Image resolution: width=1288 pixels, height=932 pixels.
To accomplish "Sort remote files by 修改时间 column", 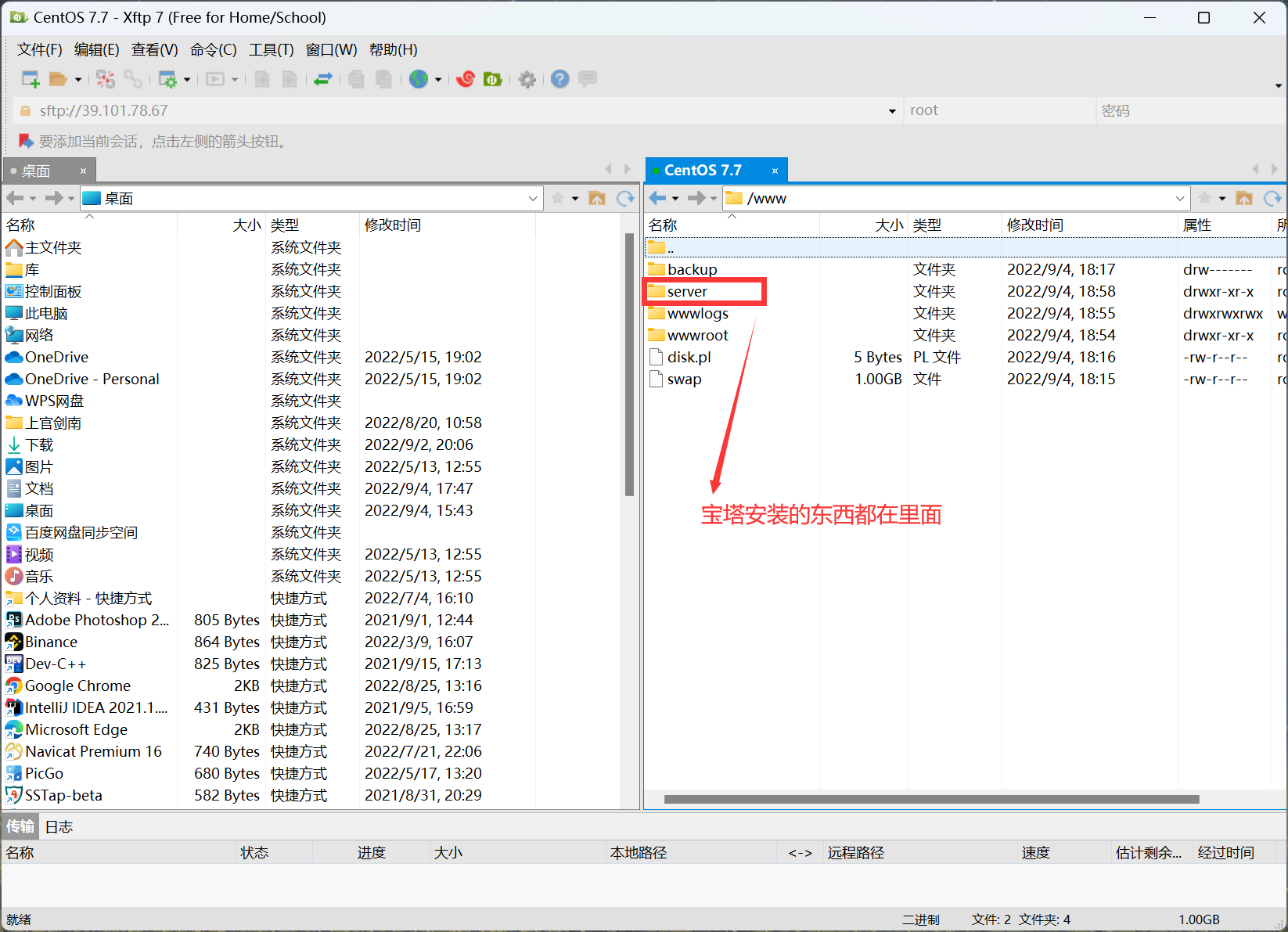I will point(1090,225).
